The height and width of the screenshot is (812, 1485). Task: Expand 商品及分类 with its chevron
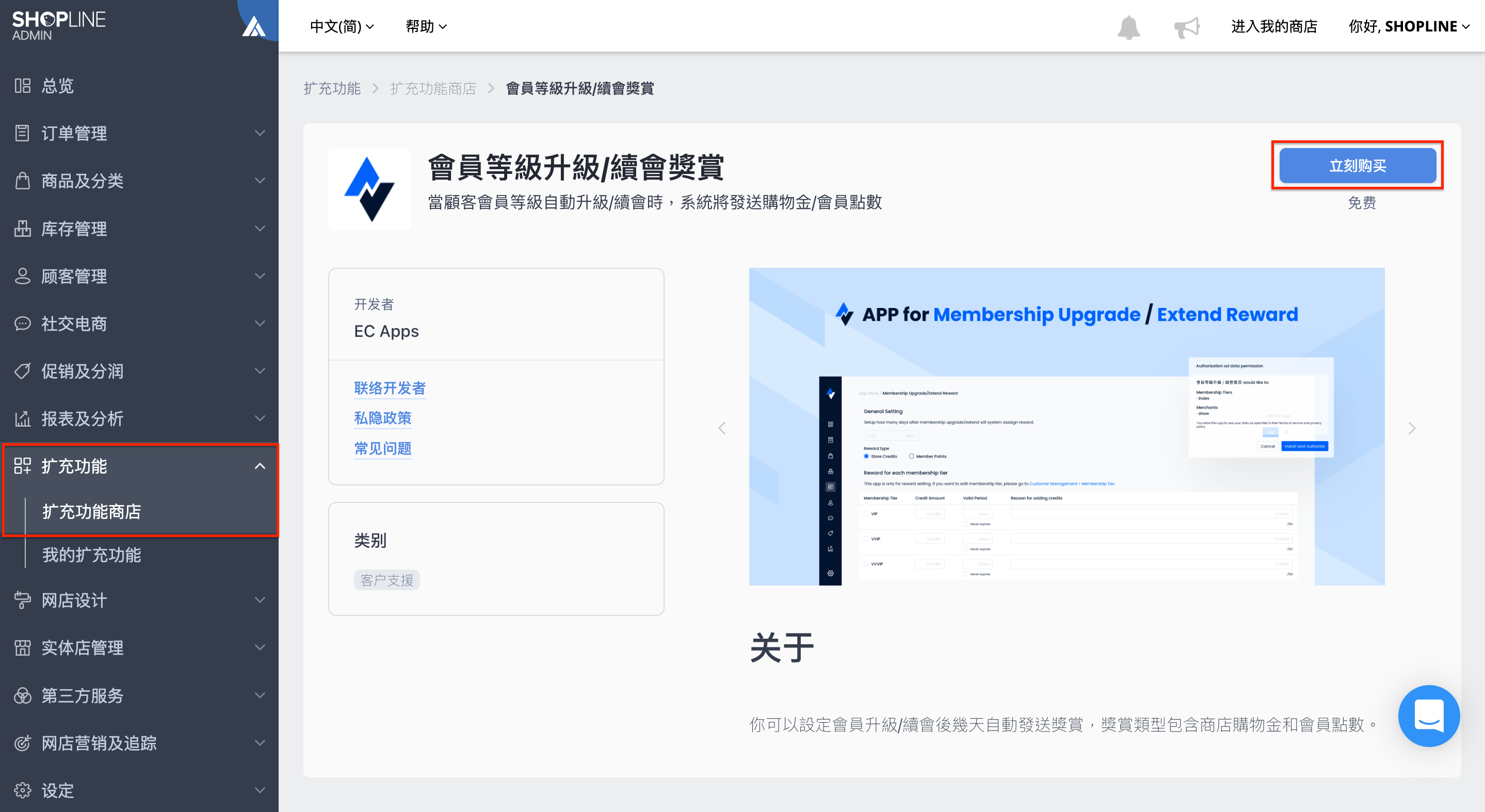point(260,181)
